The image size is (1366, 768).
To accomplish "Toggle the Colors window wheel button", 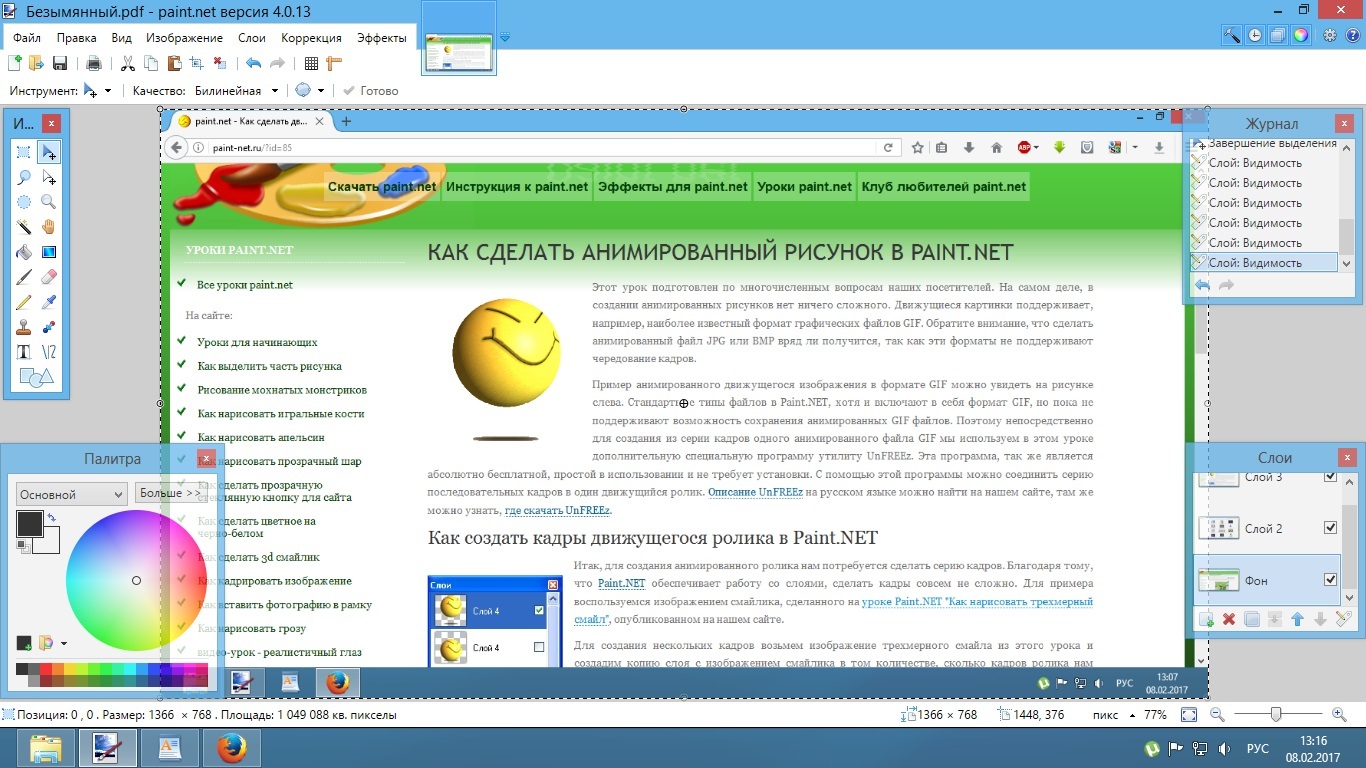I will click(1301, 36).
